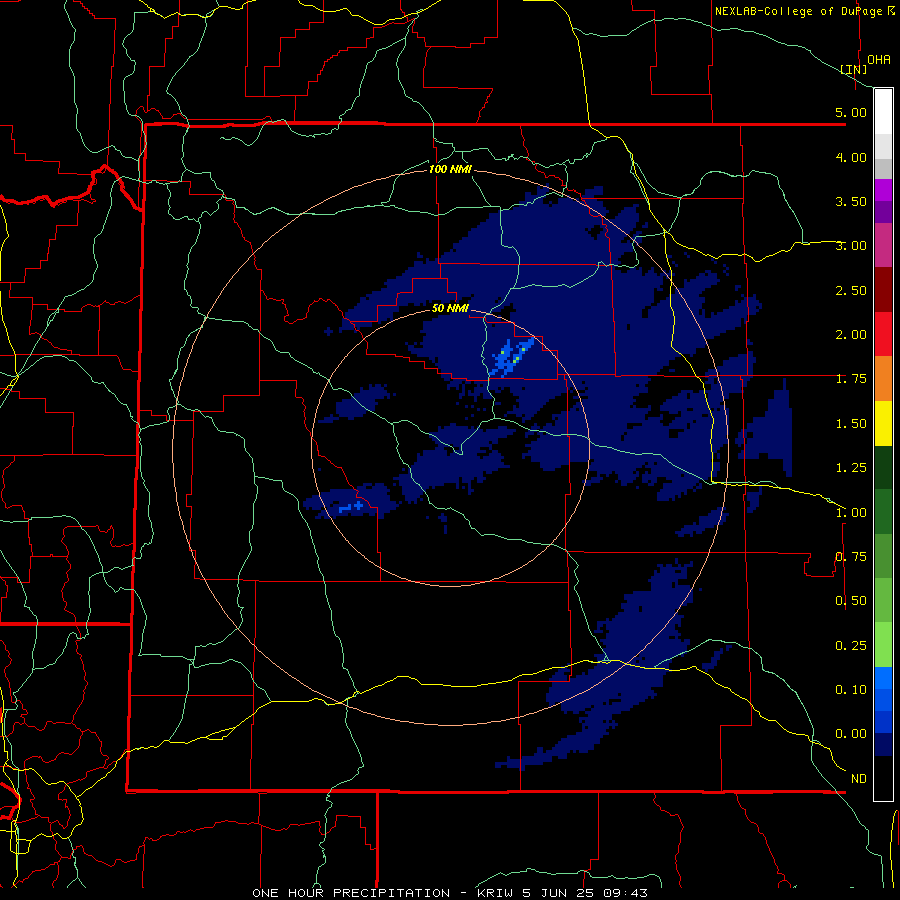
Task: Click the ONE HOUR PRECIPITATION title text
Action: click(351, 893)
